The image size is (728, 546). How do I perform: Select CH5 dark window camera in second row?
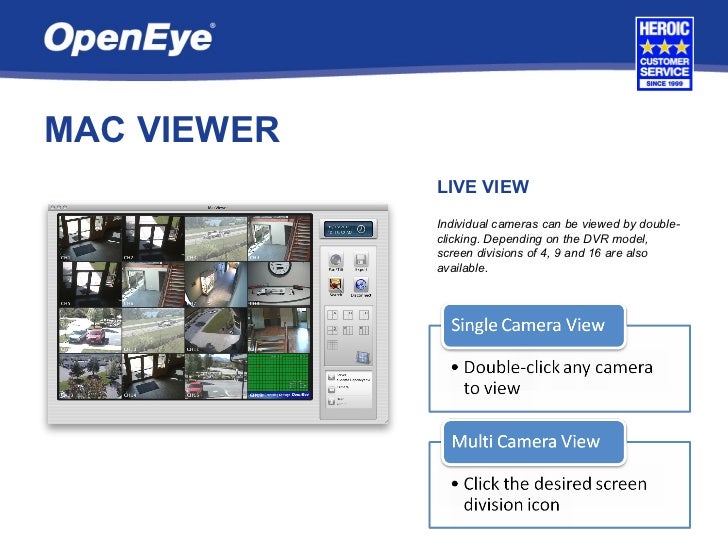[x=90, y=284]
